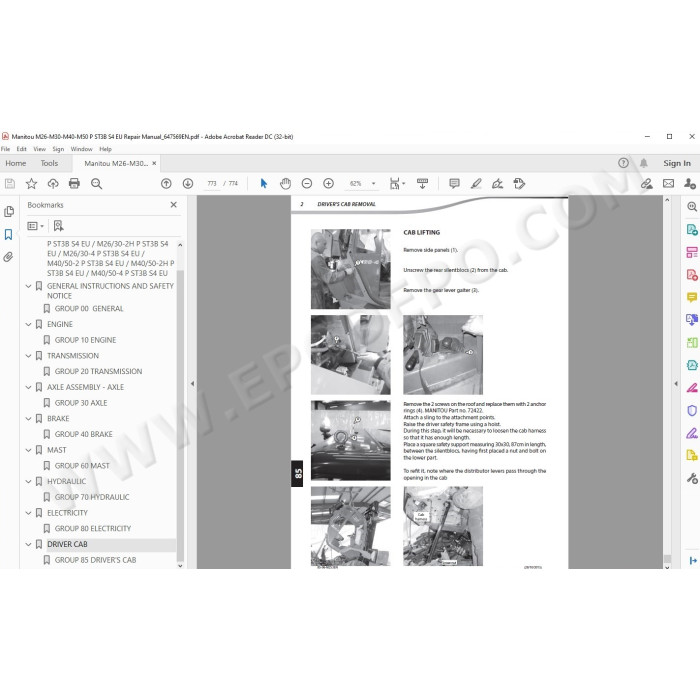Collapse the ELECTRICITY bookmark
The width and height of the screenshot is (700, 700).
coord(28,512)
